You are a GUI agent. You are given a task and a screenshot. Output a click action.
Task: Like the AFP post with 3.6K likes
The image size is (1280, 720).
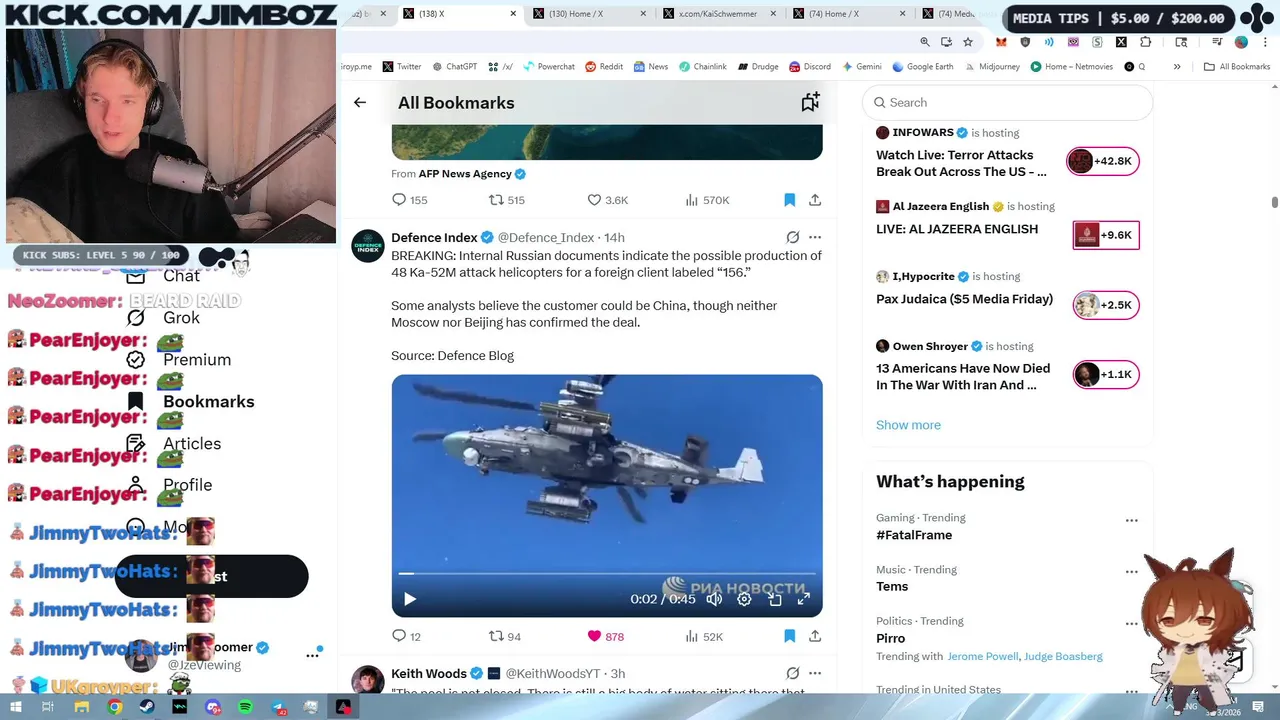(x=607, y=200)
